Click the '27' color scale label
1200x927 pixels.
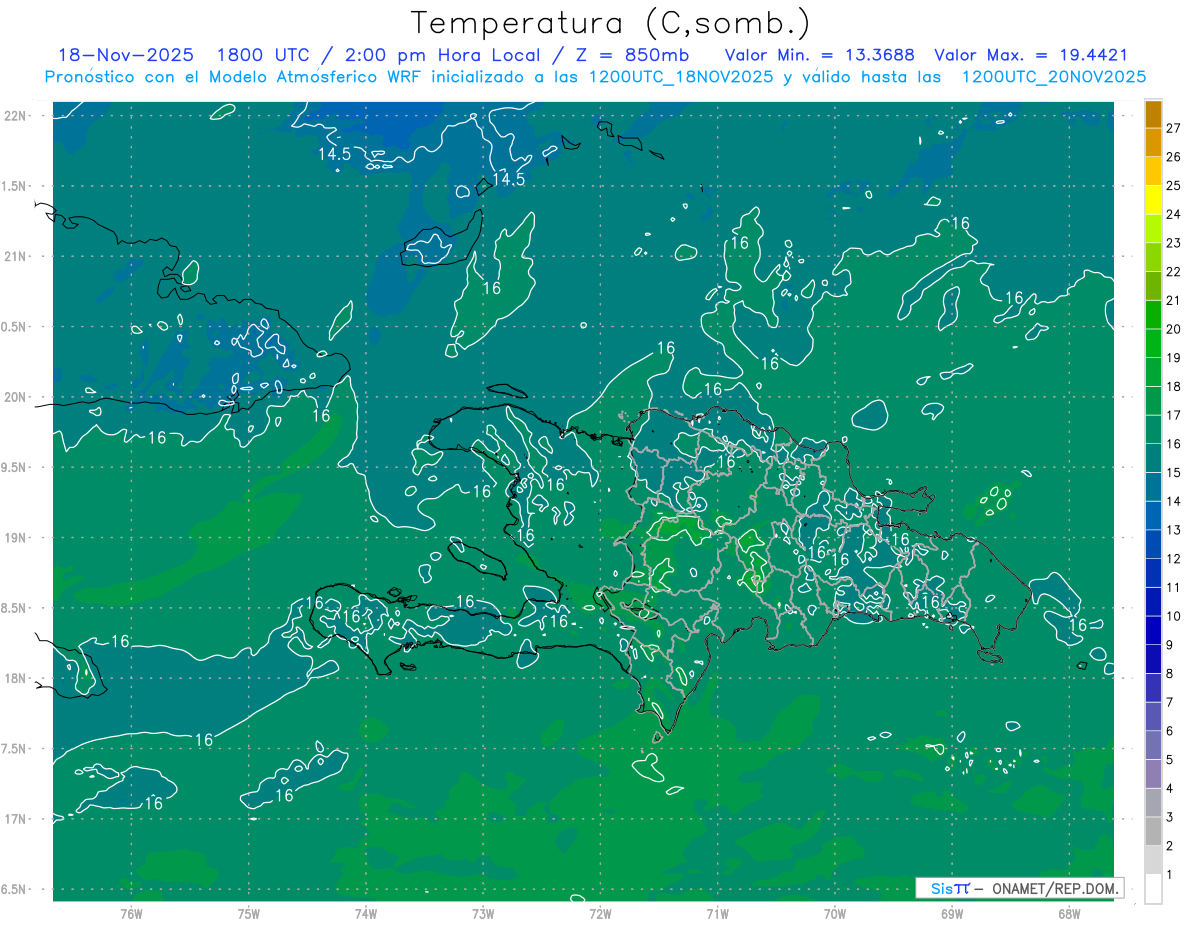click(1173, 128)
